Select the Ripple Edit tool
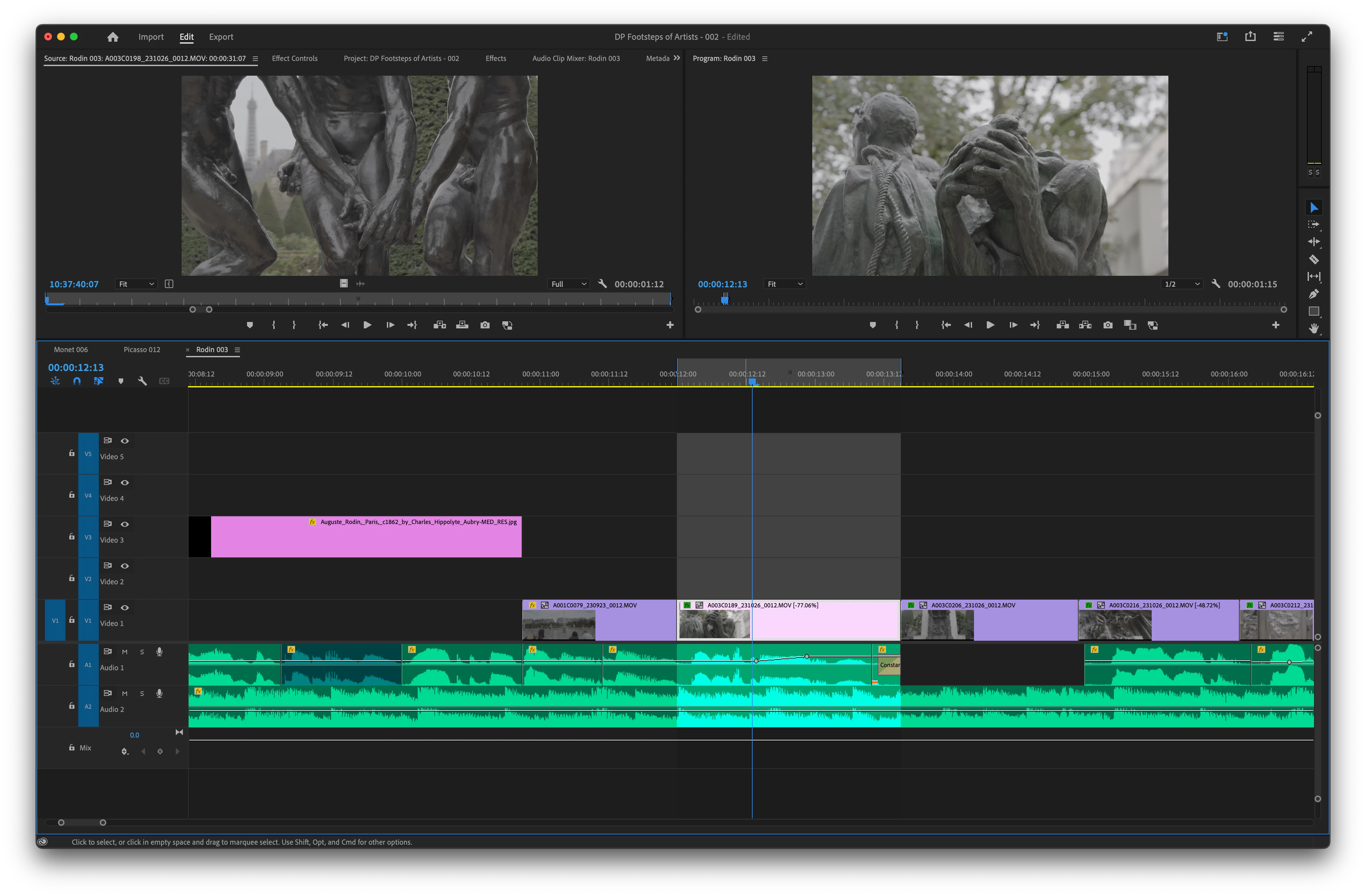This screenshot has width=1366, height=896. coord(1313,242)
